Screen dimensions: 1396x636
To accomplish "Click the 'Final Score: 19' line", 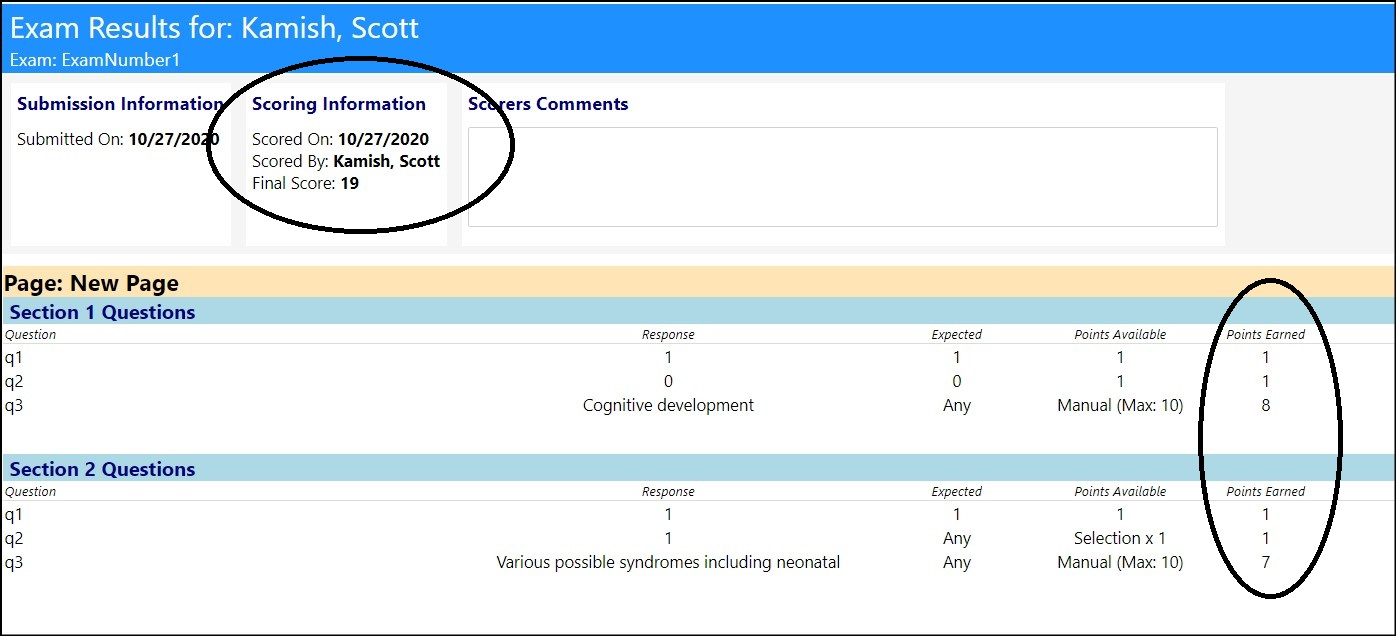I will (305, 183).
